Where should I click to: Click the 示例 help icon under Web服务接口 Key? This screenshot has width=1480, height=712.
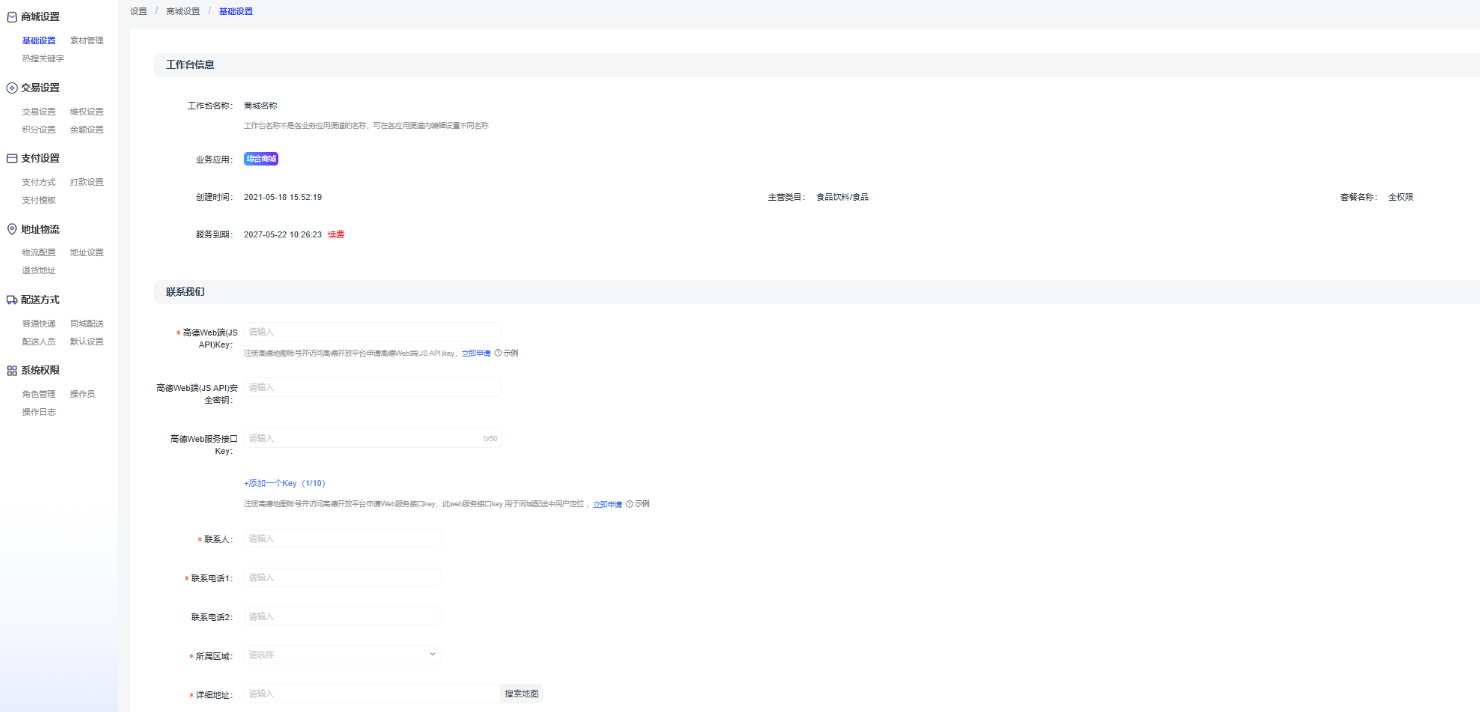(x=630, y=504)
